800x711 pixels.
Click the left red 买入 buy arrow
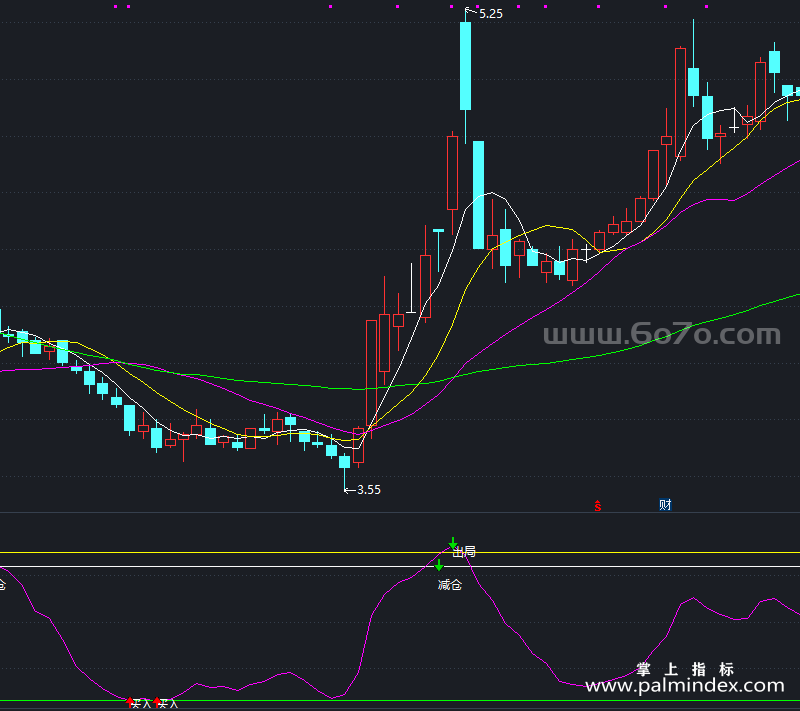coord(130,702)
